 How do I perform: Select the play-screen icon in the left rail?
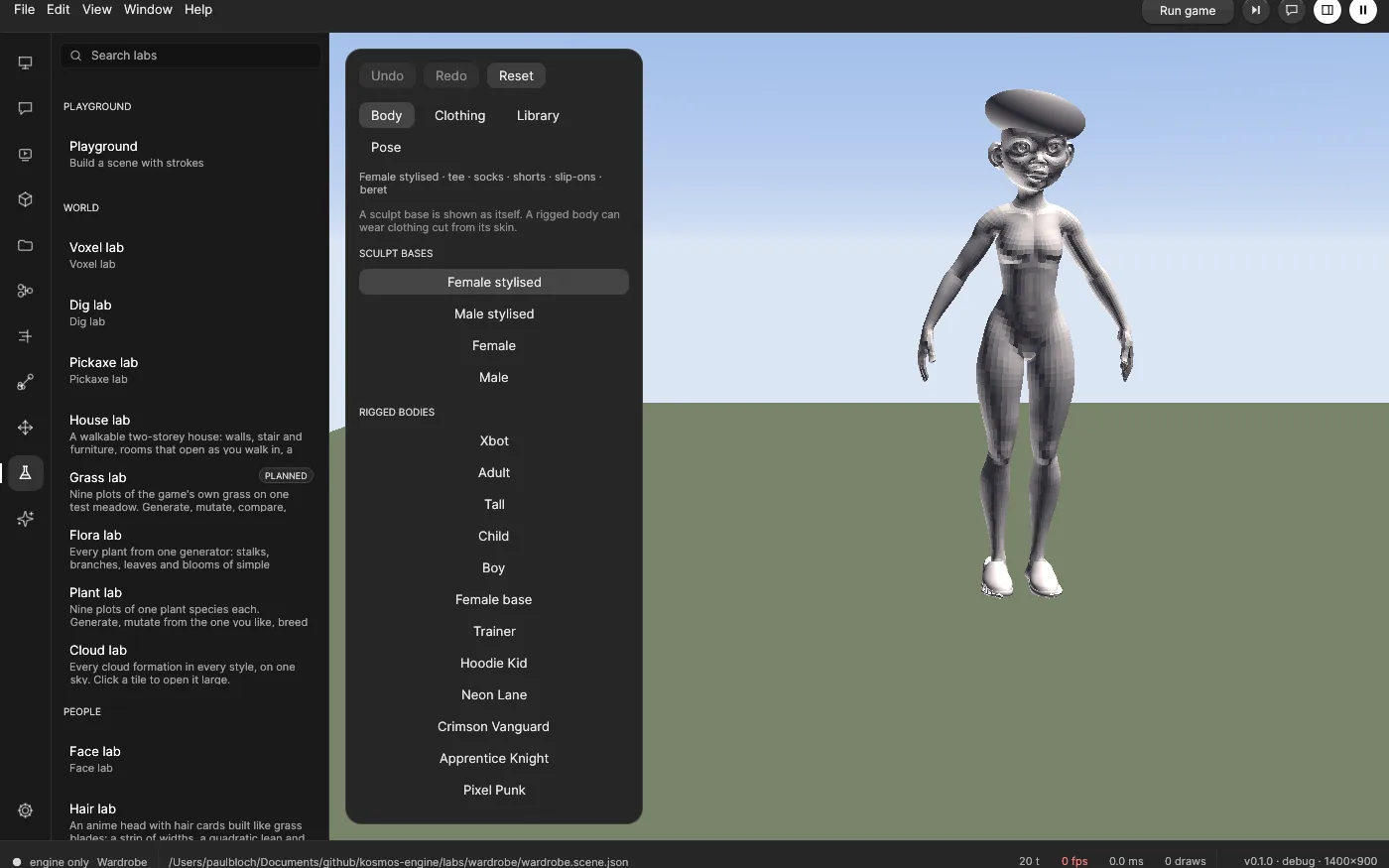(26, 154)
